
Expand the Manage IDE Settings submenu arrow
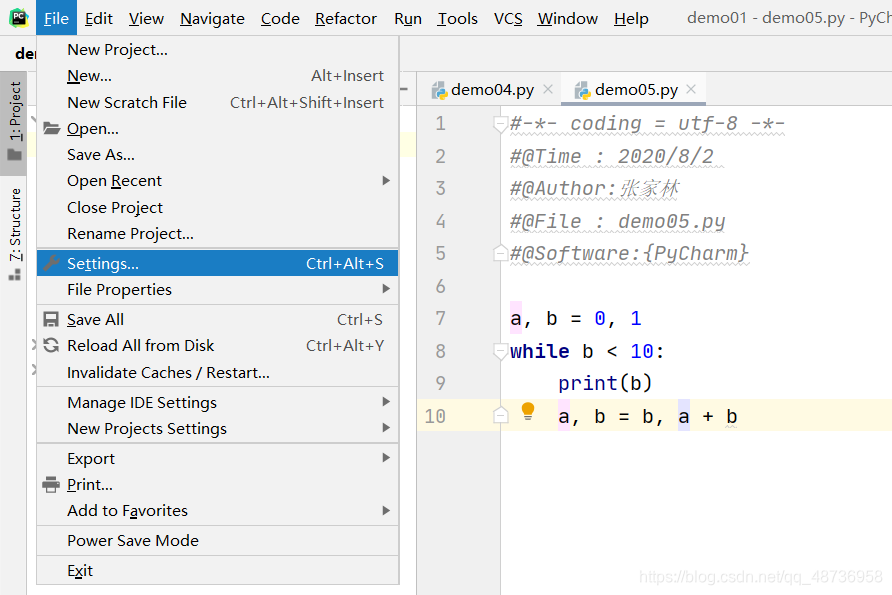386,402
